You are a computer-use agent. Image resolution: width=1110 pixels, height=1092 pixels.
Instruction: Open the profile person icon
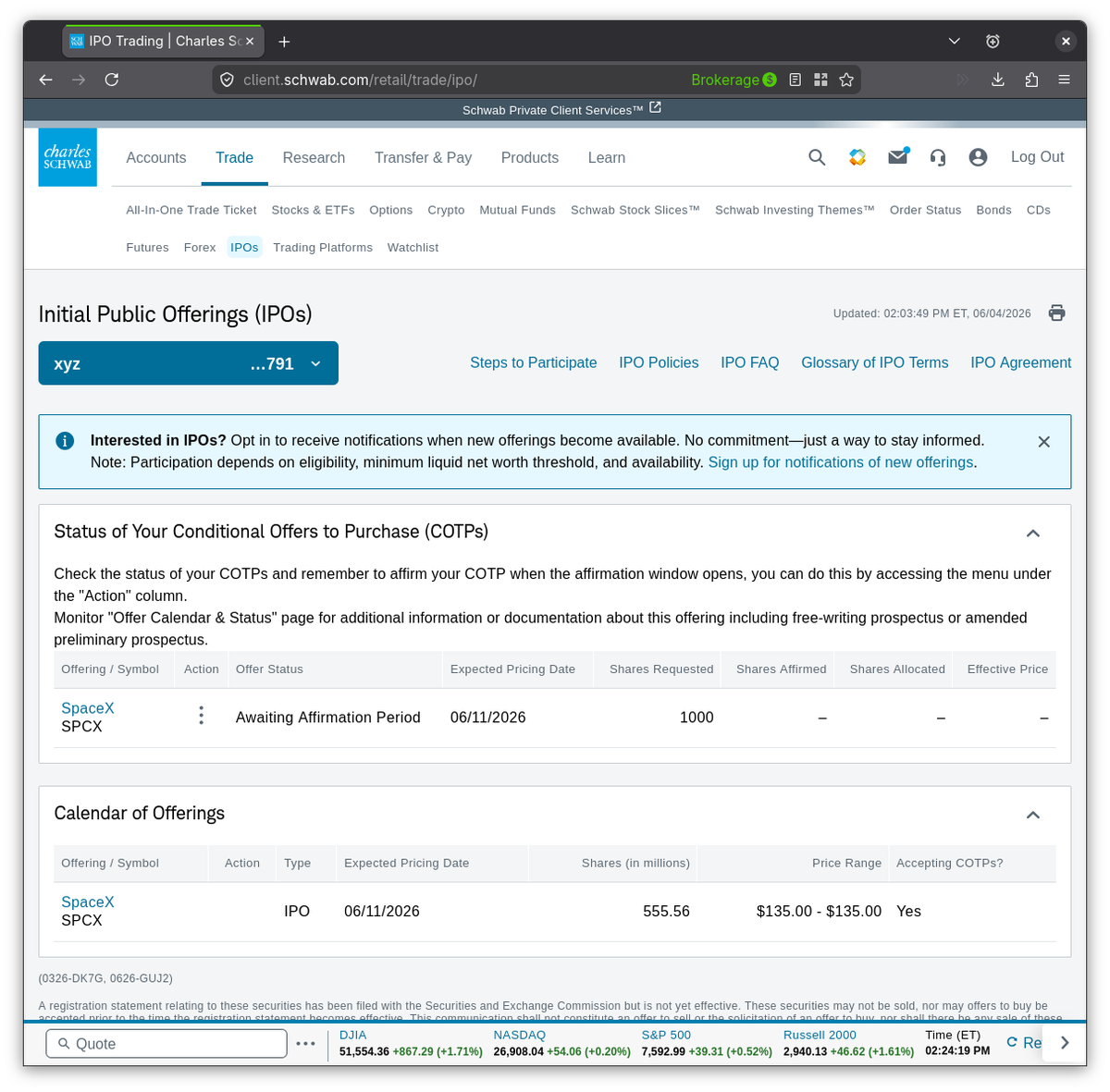point(978,157)
